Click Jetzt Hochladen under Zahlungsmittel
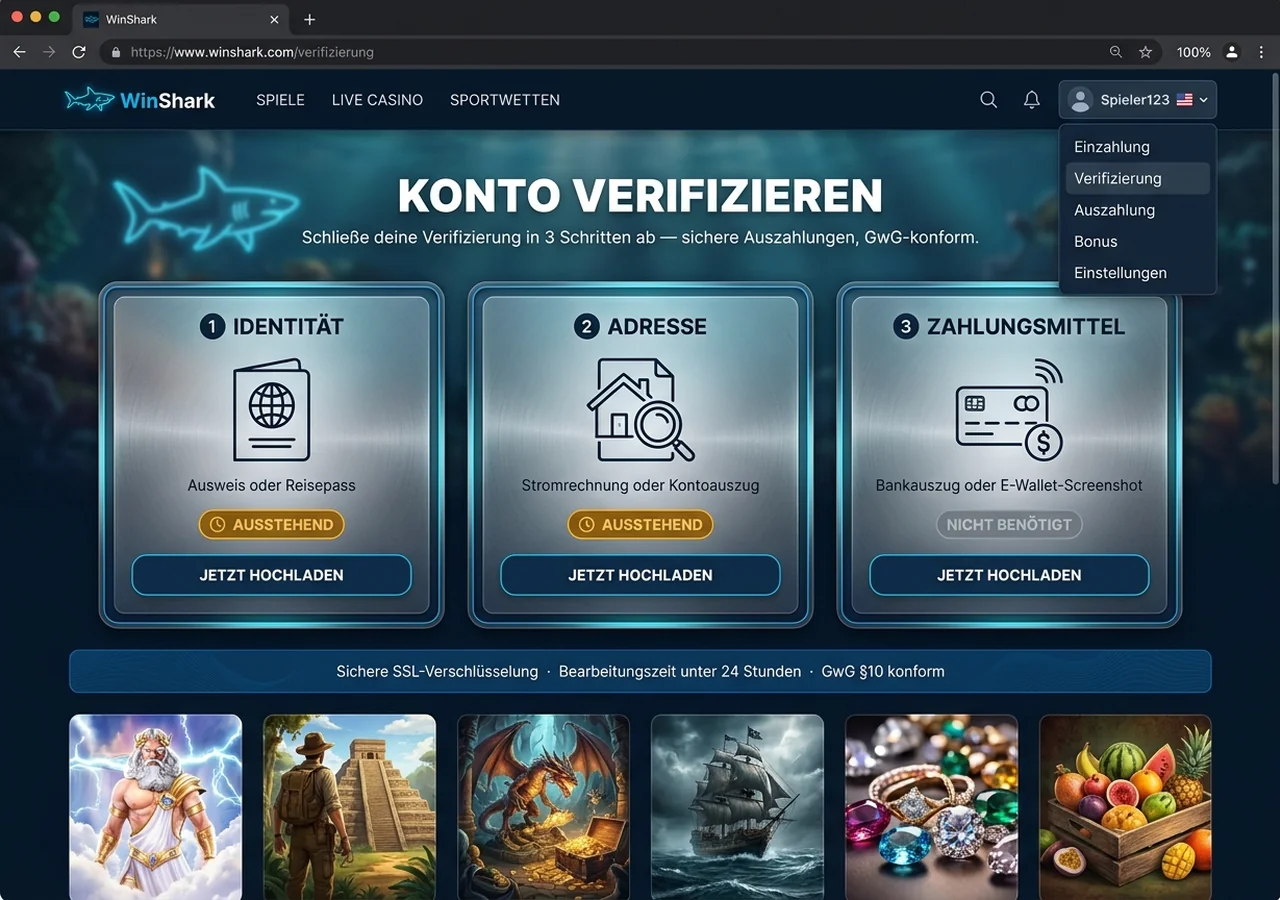The image size is (1280, 900). [x=1009, y=575]
